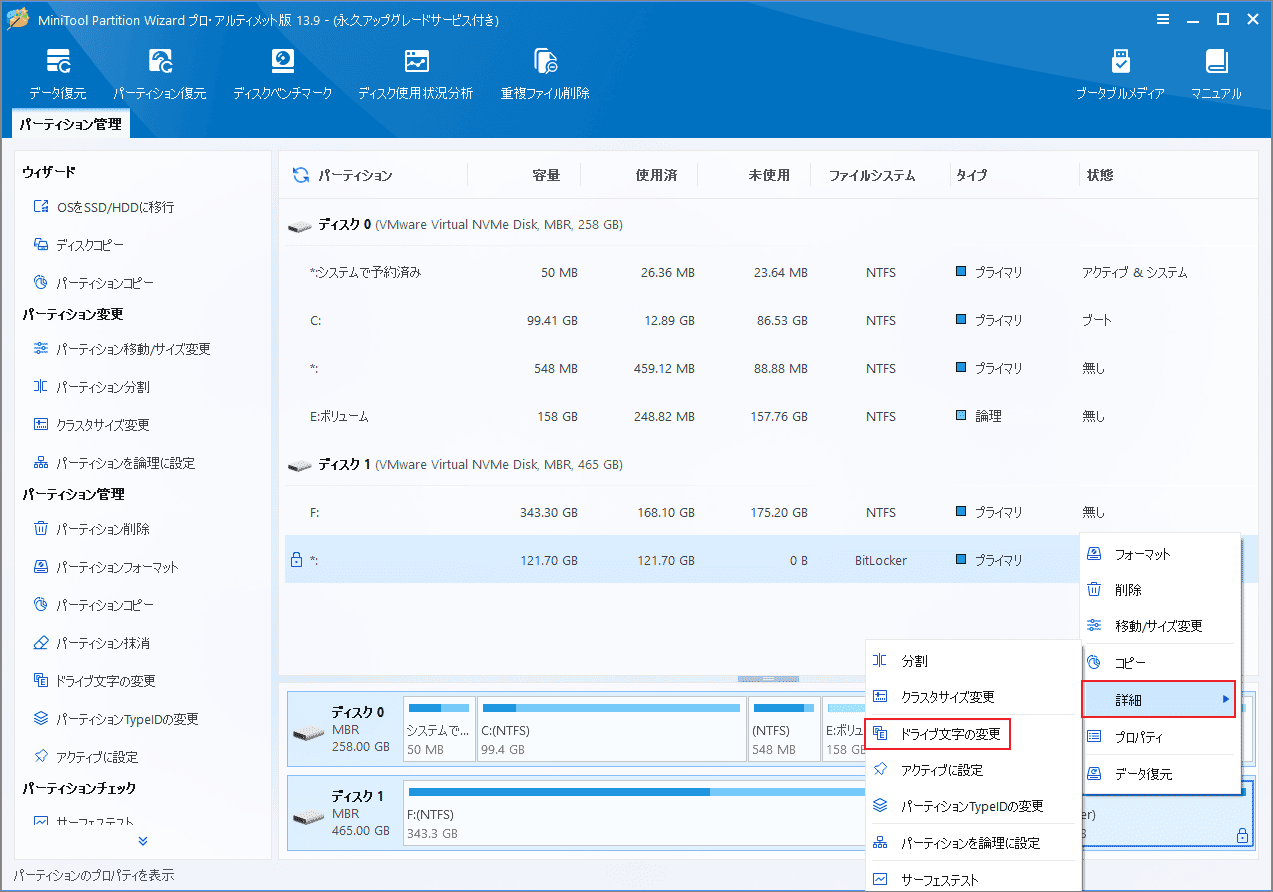Open ディスクベンチマーク tool

coord(283,74)
